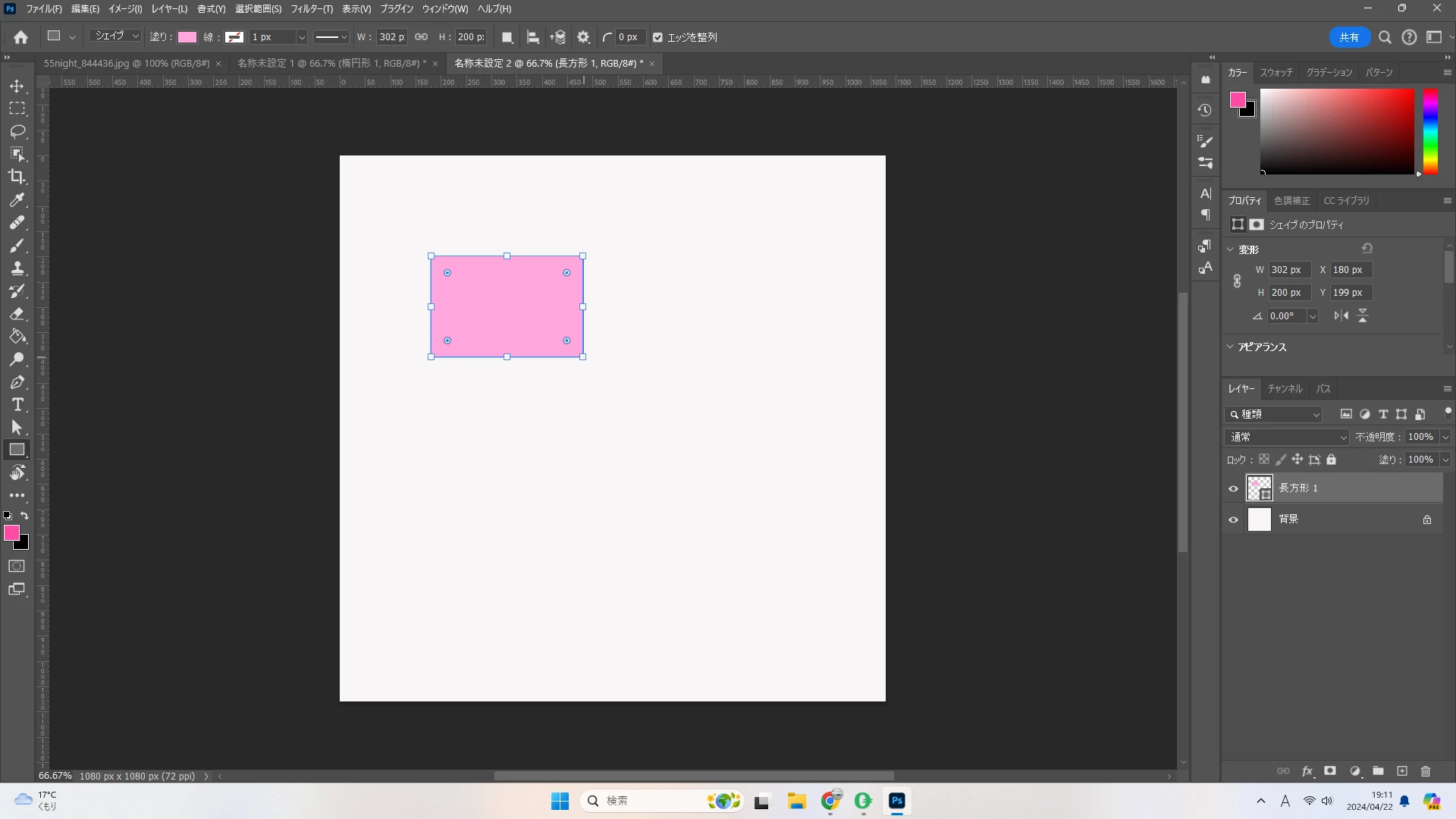Switch to the チャンネル tab
The height and width of the screenshot is (819, 1456).
click(1285, 389)
